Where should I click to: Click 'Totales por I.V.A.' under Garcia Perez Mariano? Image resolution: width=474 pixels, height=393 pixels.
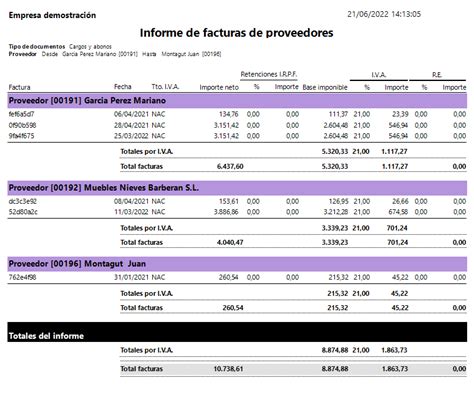(x=147, y=152)
